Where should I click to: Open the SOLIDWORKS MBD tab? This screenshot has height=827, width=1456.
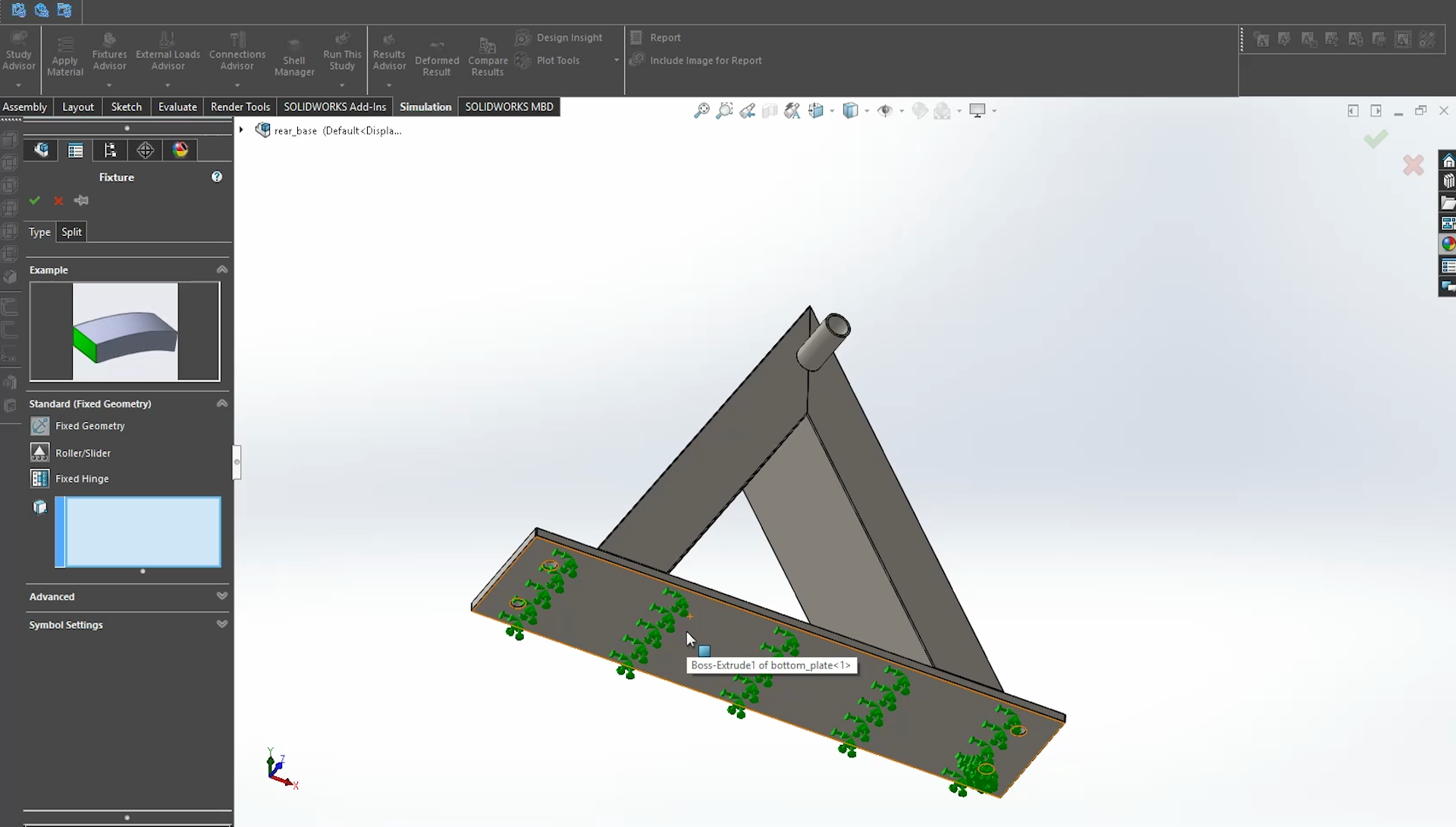point(510,107)
